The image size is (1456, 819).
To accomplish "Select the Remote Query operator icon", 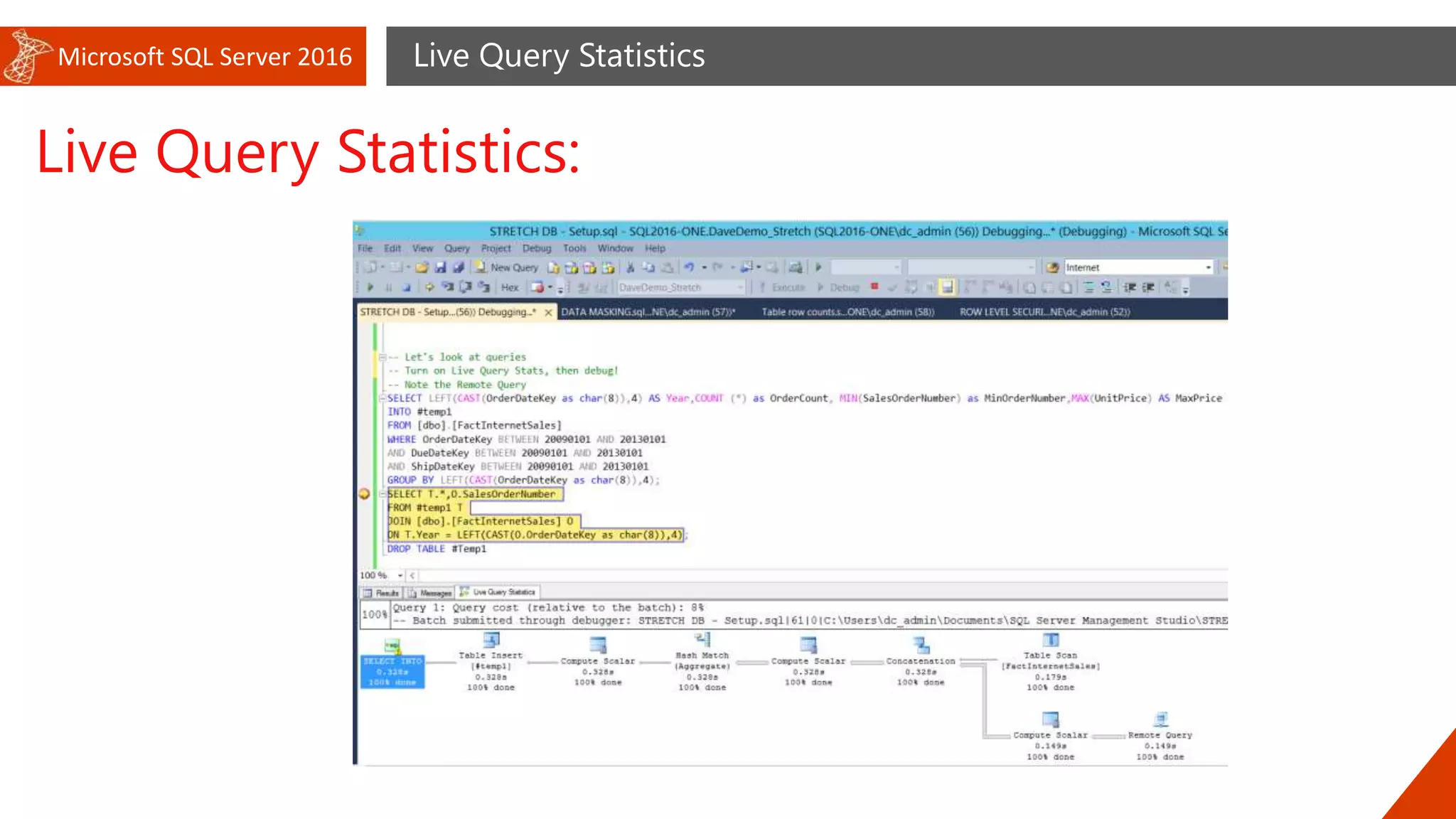I will click(x=1161, y=719).
